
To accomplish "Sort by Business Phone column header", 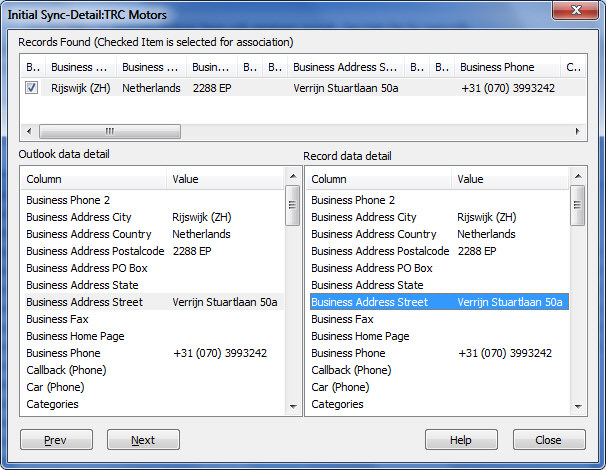I will pyautogui.click(x=497, y=67).
